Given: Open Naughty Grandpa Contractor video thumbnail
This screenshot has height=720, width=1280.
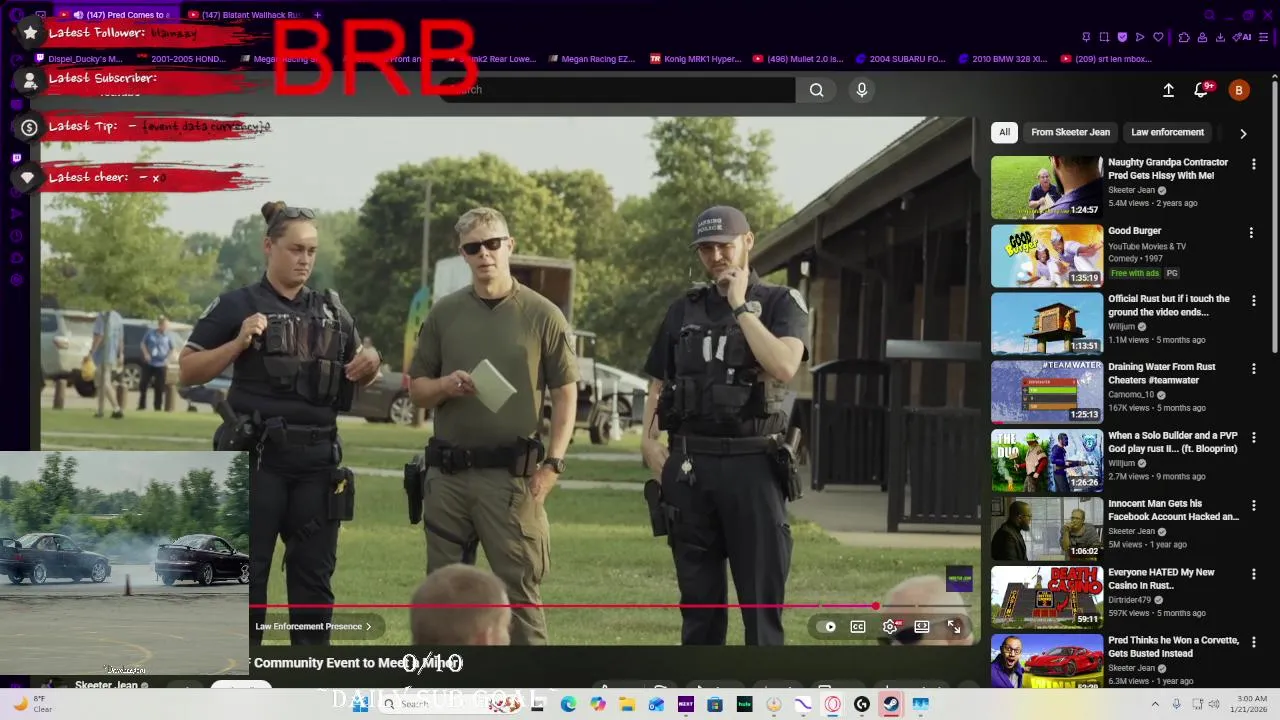Looking at the screenshot, I should 1047,187.
